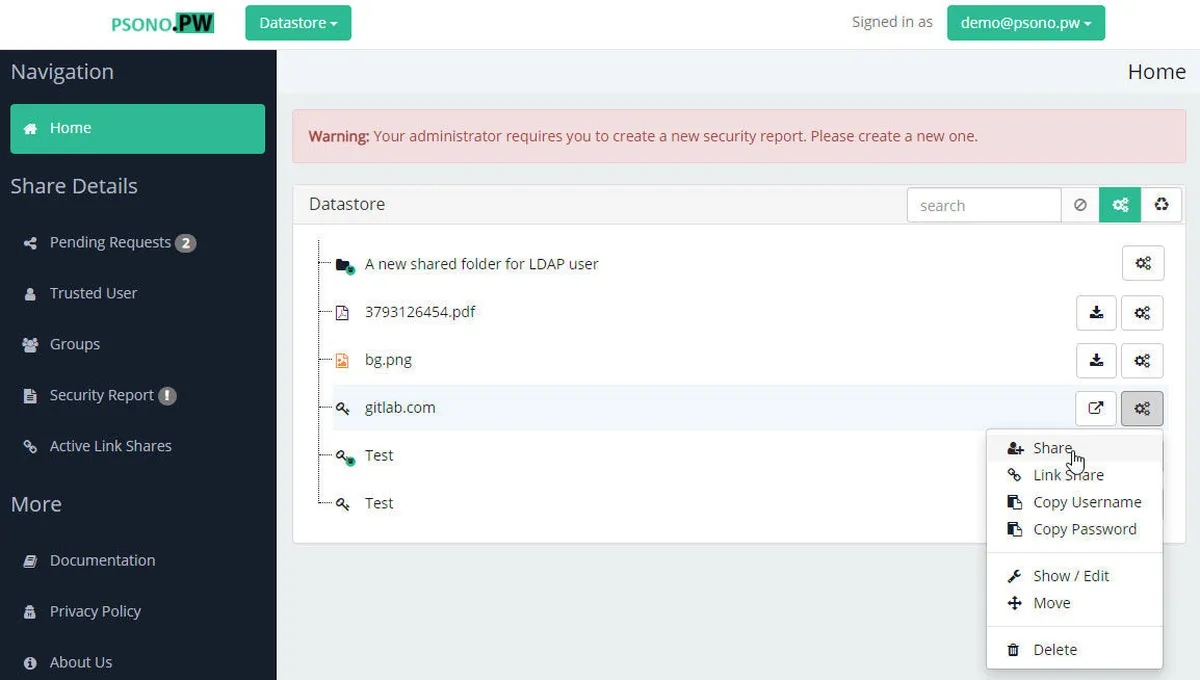Choose Copy Username
Screen dimensions: 1200x680
pos(1074,502)
